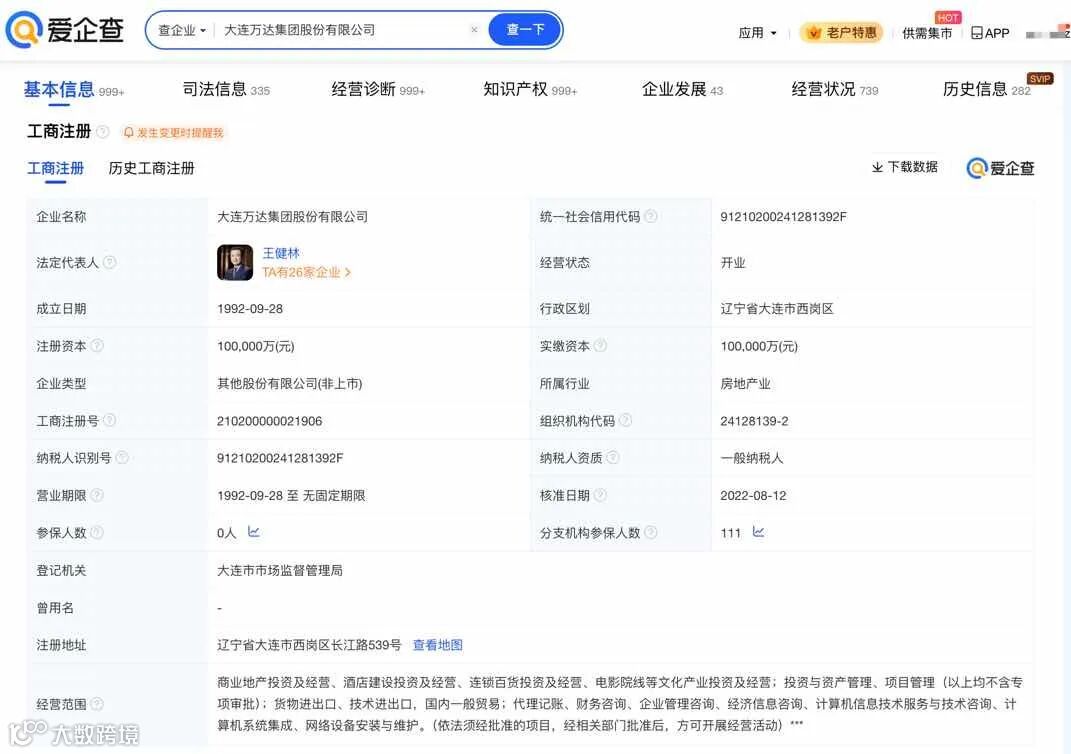Clear the search box with the x icon
Viewport: 1071px width, 754px height.
tap(474, 29)
